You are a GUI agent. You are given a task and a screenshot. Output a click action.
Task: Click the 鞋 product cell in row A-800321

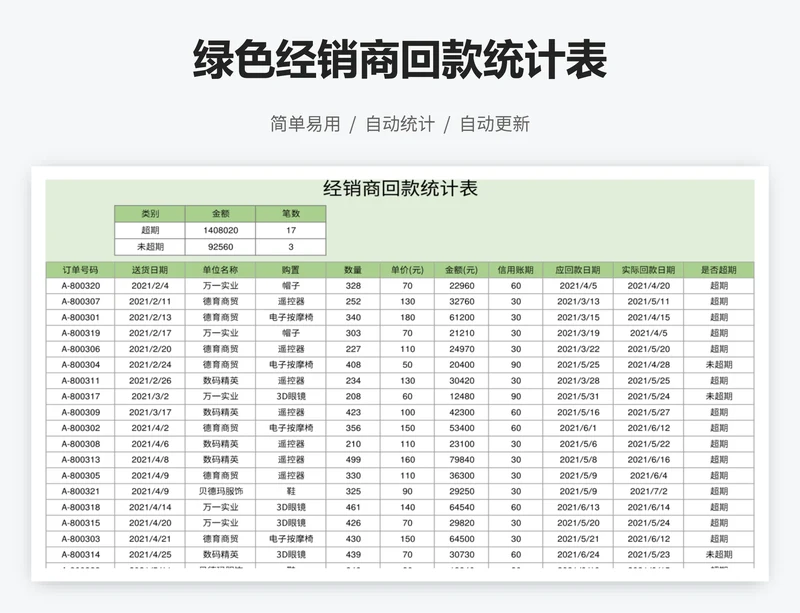[x=291, y=492]
